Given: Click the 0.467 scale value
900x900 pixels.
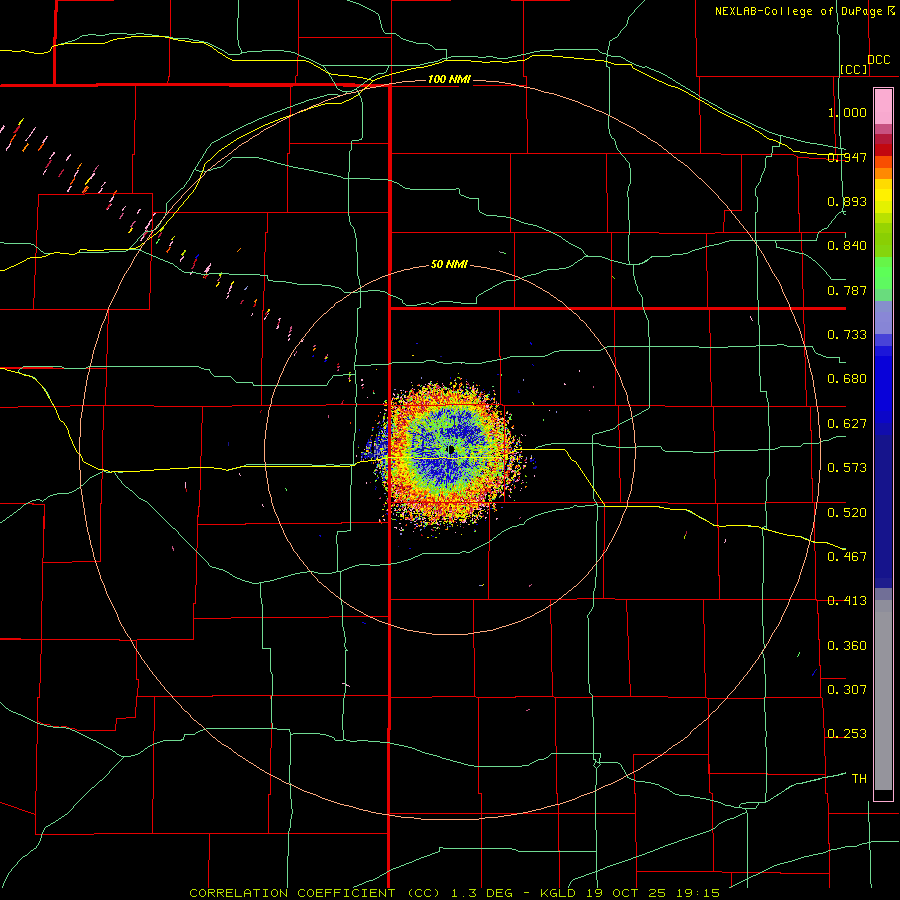Looking at the screenshot, I should [847, 557].
